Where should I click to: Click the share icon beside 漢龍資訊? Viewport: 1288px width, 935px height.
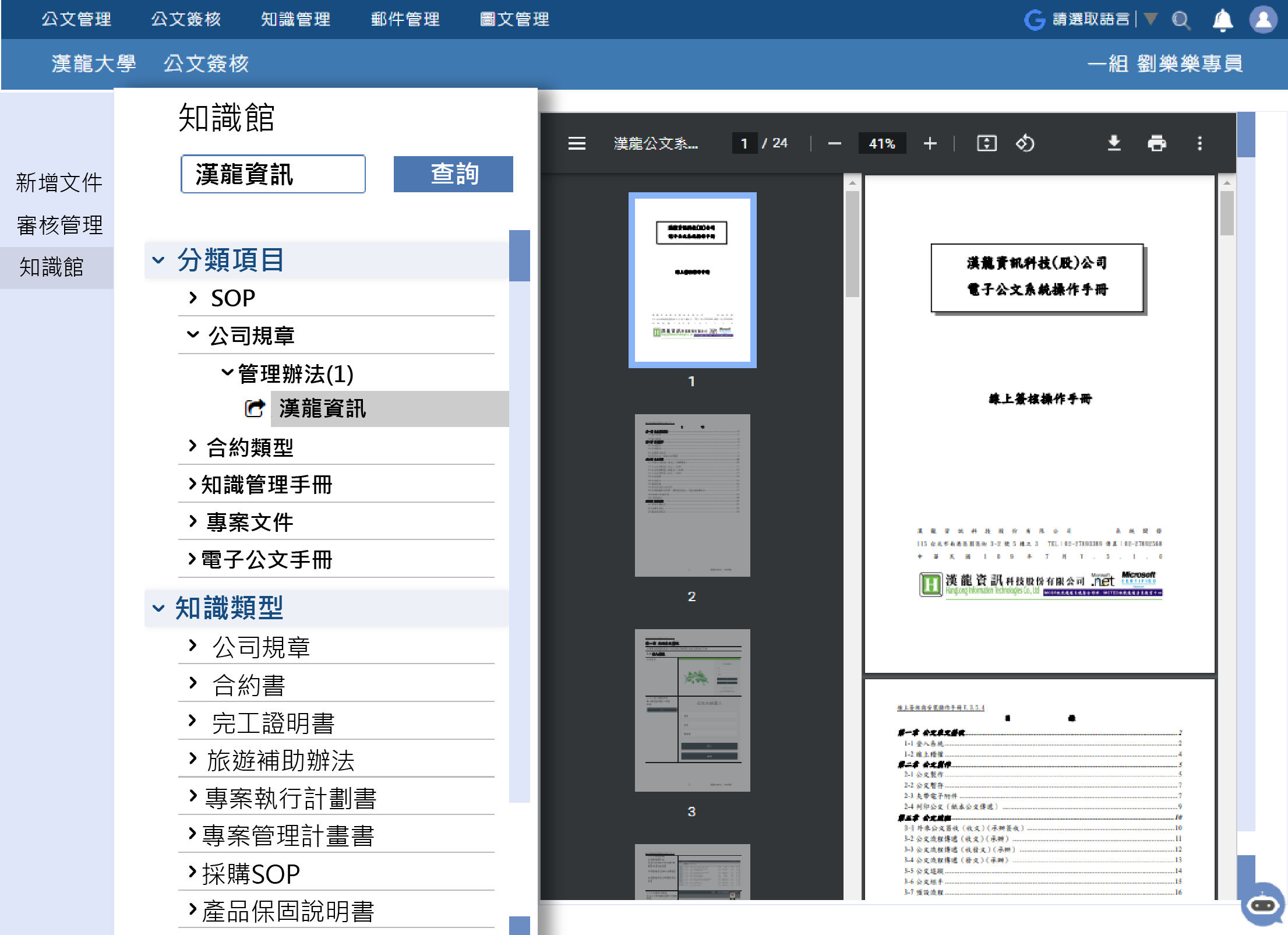(x=254, y=408)
